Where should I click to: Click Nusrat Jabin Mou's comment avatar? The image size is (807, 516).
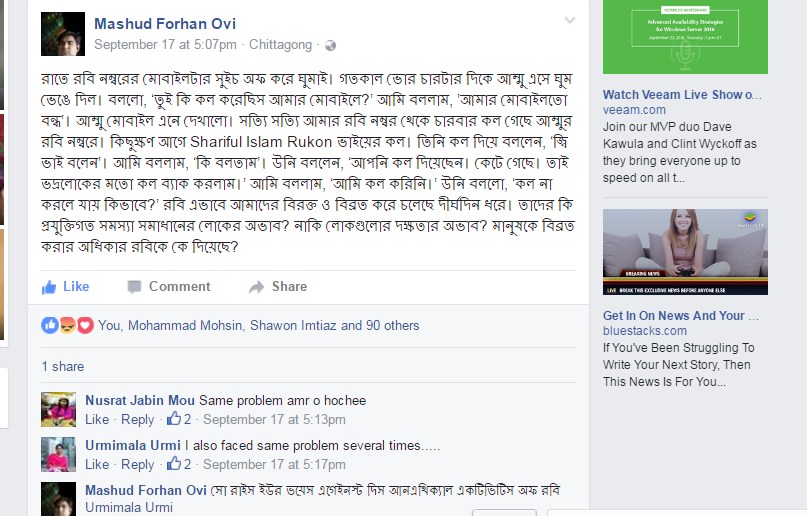click(x=58, y=409)
